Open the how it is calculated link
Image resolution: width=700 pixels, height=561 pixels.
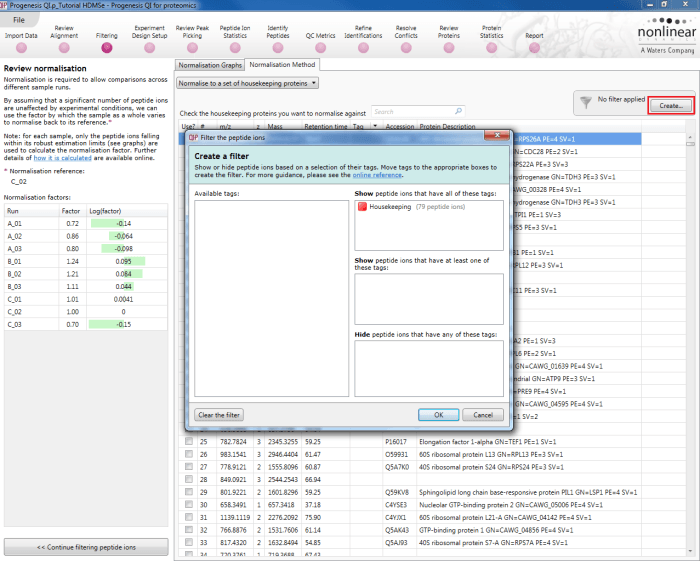point(62,158)
